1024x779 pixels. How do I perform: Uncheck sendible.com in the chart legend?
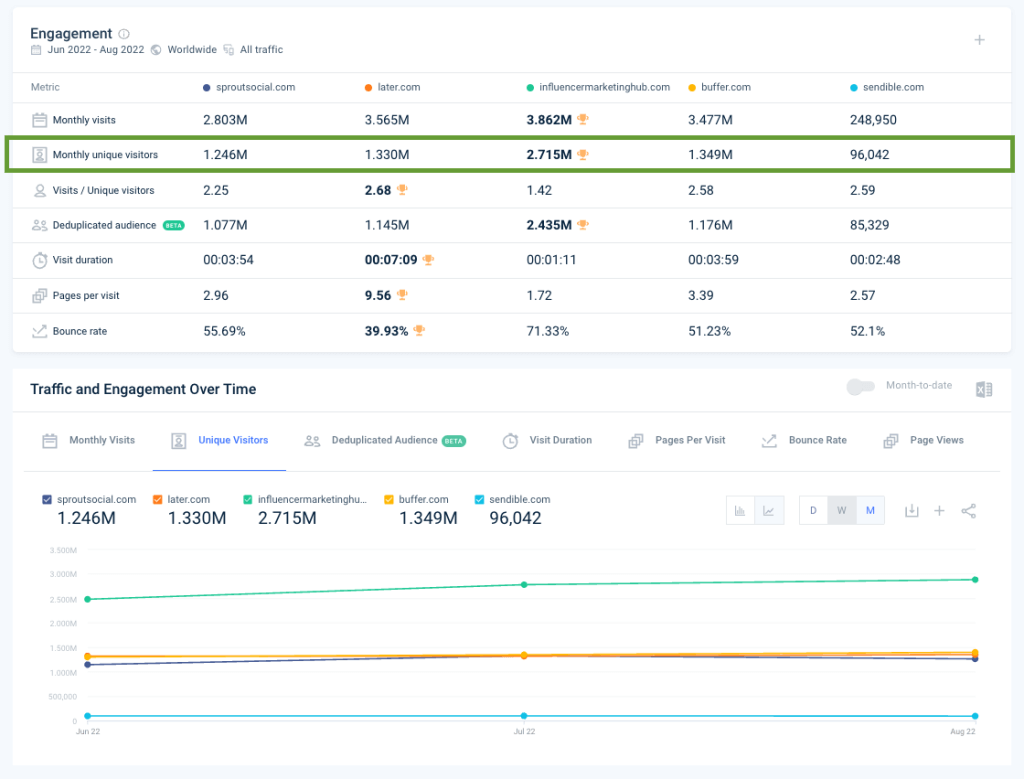(481, 499)
